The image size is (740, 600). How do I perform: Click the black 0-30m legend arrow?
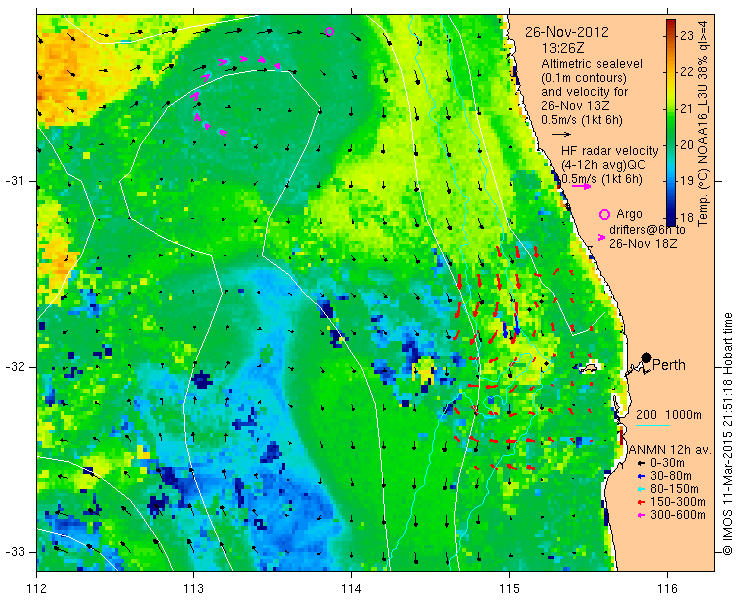639,463
